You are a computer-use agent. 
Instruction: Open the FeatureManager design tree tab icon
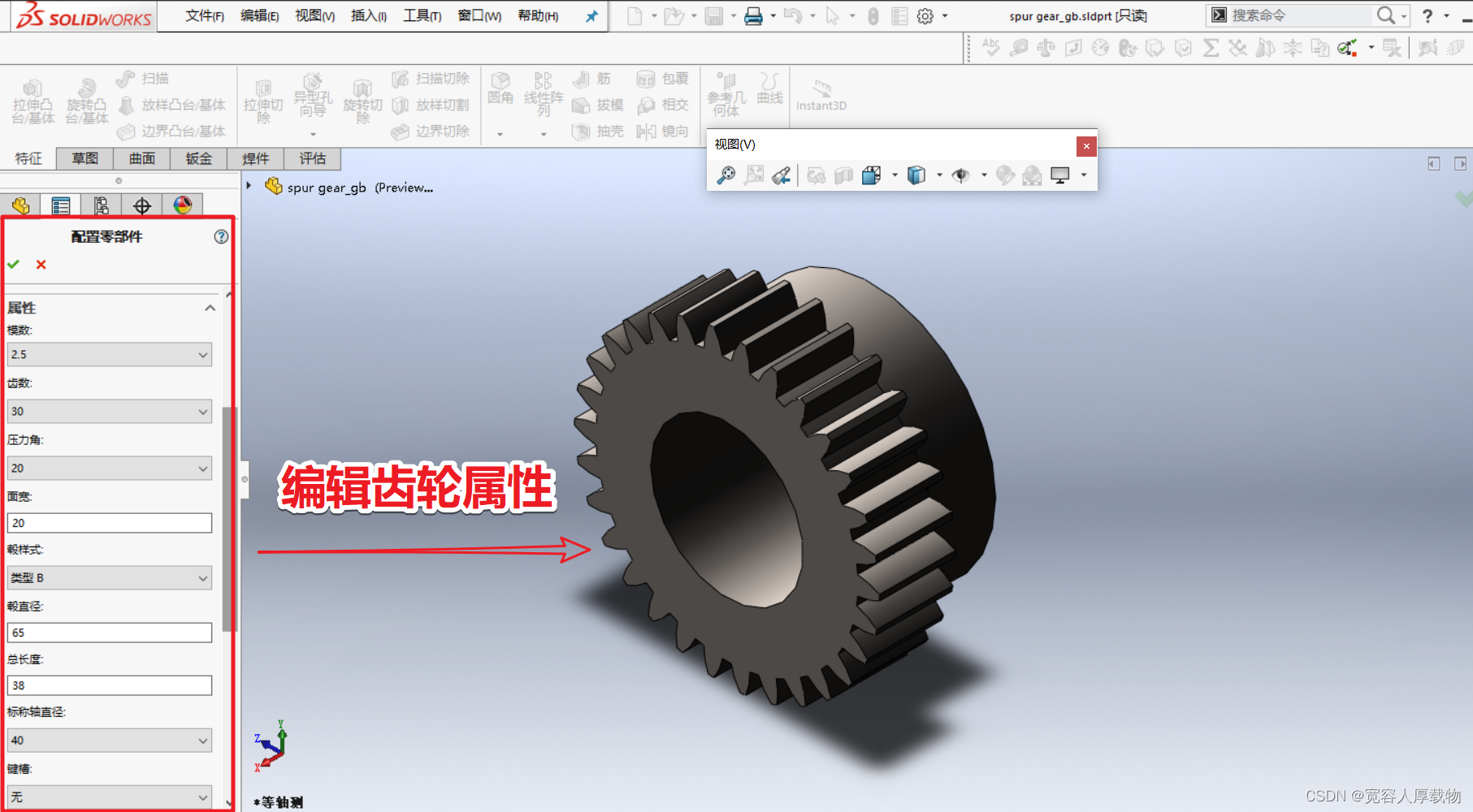click(20, 205)
